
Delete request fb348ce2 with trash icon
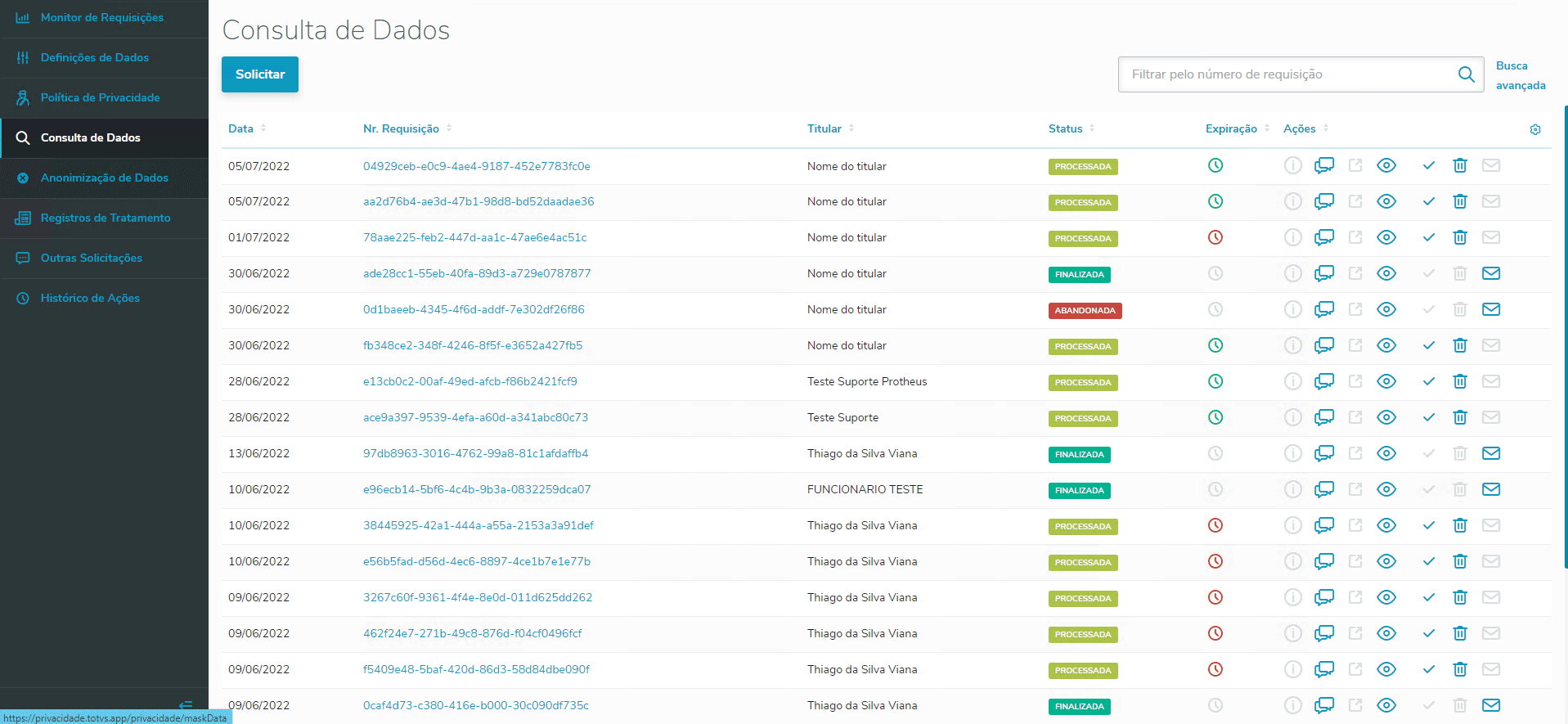tap(1460, 345)
